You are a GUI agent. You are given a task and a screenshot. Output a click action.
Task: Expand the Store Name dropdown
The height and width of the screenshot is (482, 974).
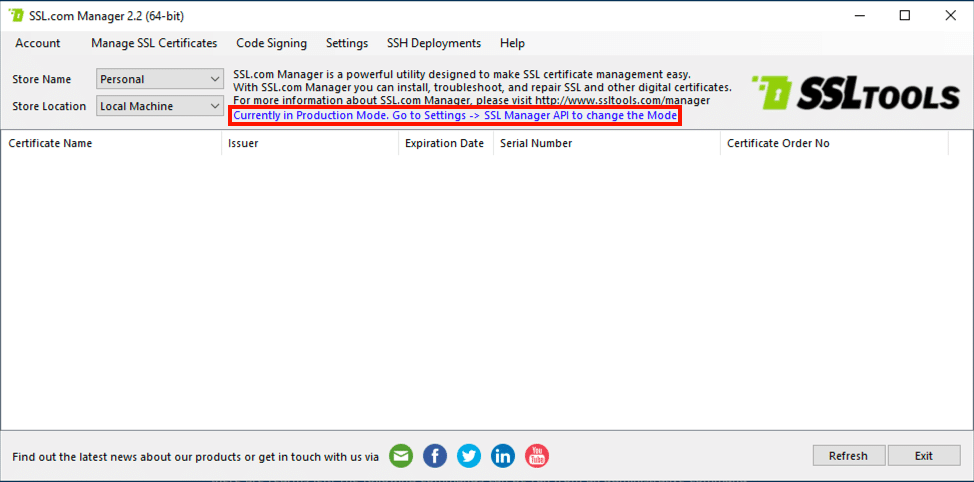tap(160, 79)
